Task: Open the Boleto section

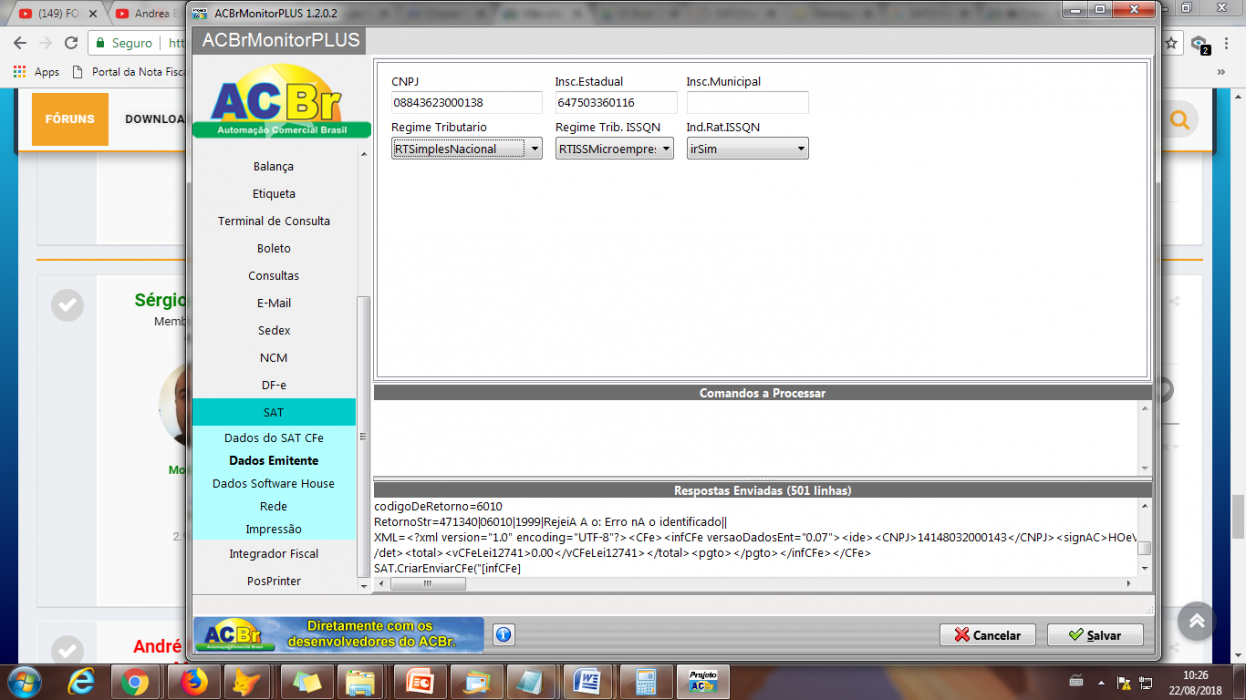Action: click(274, 248)
